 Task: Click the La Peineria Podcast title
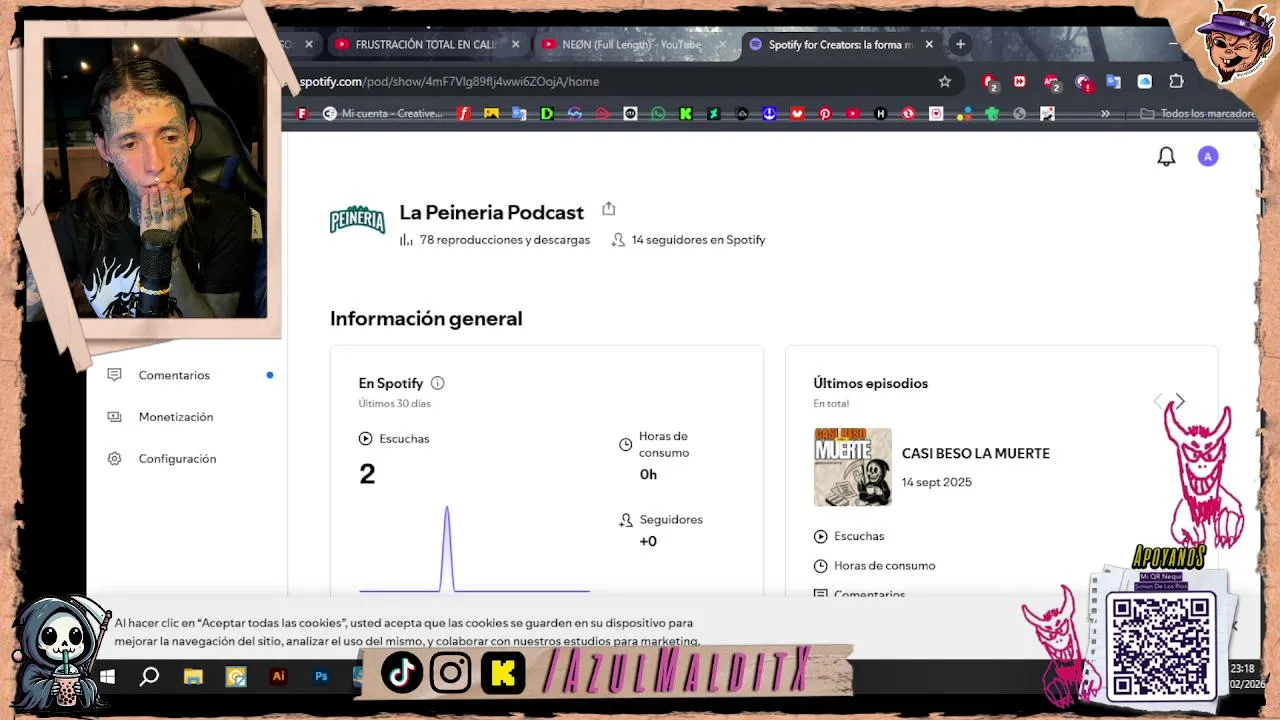tap(491, 212)
